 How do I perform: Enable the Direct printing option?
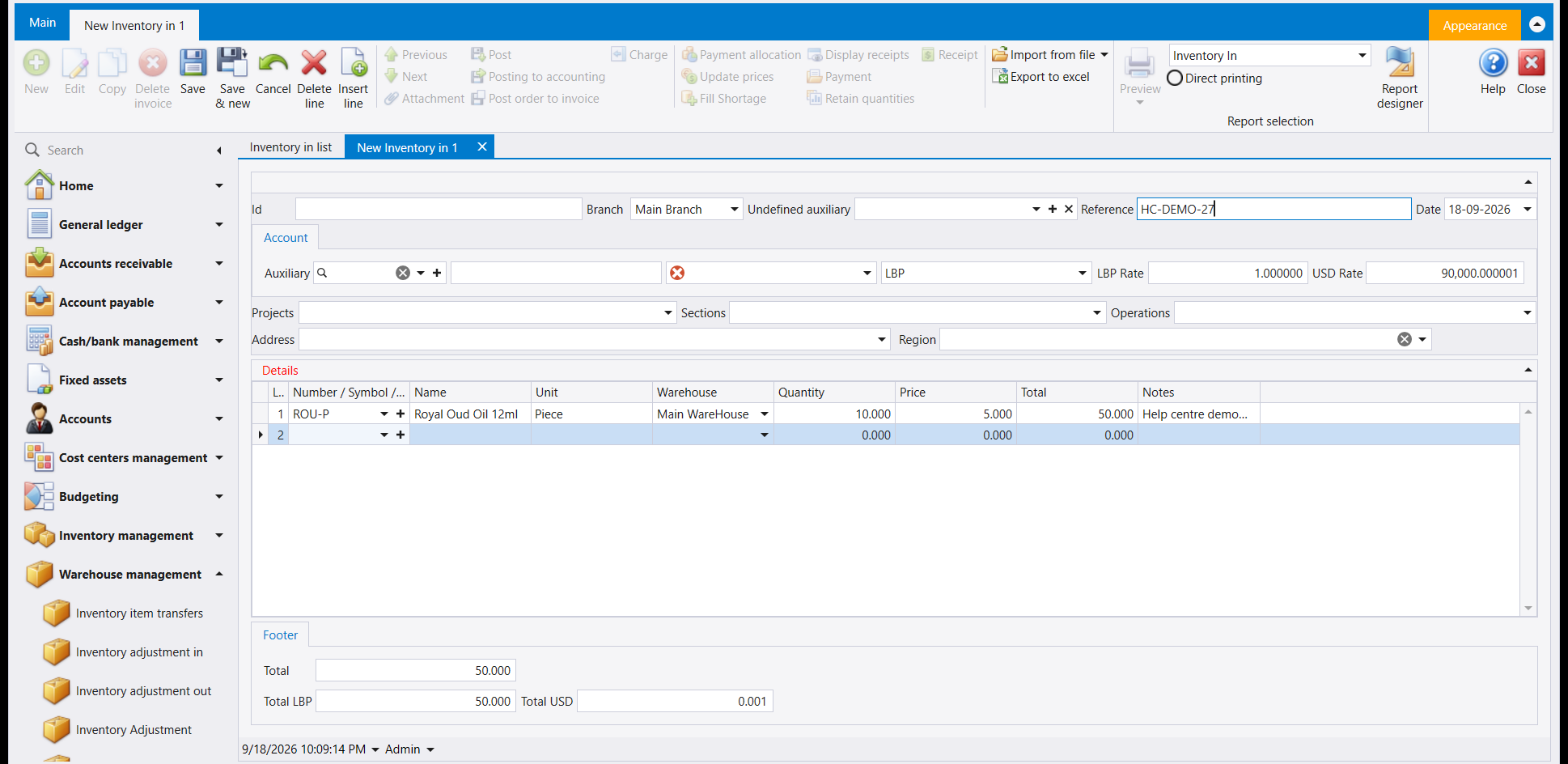(1175, 79)
